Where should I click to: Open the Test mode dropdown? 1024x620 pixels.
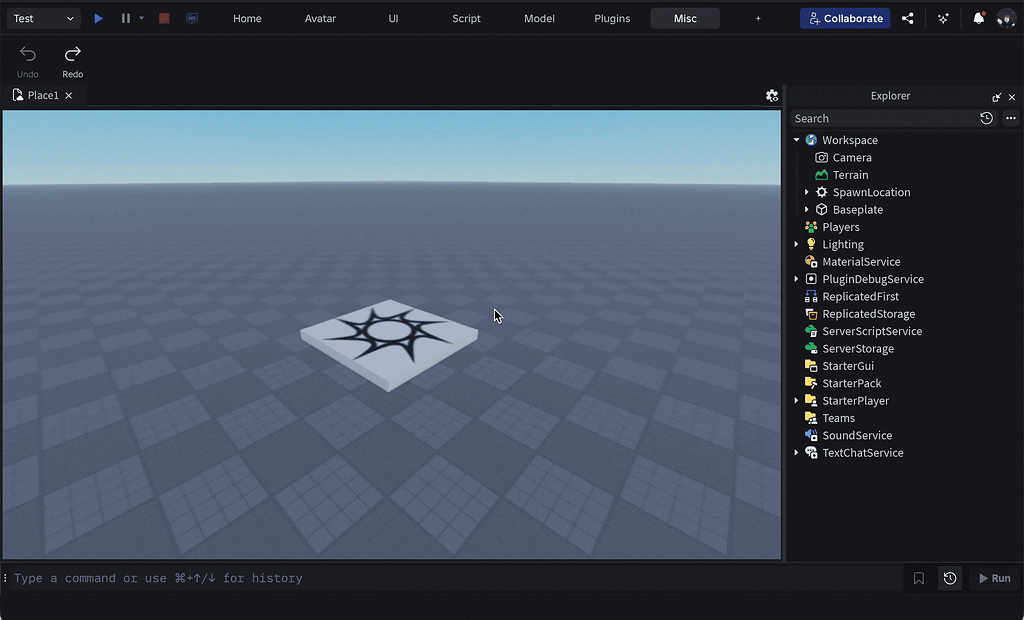pos(44,18)
